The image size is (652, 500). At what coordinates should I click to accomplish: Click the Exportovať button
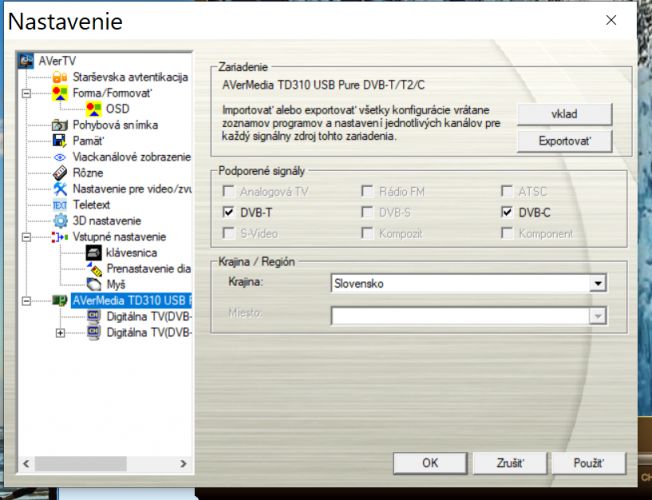tap(564, 141)
